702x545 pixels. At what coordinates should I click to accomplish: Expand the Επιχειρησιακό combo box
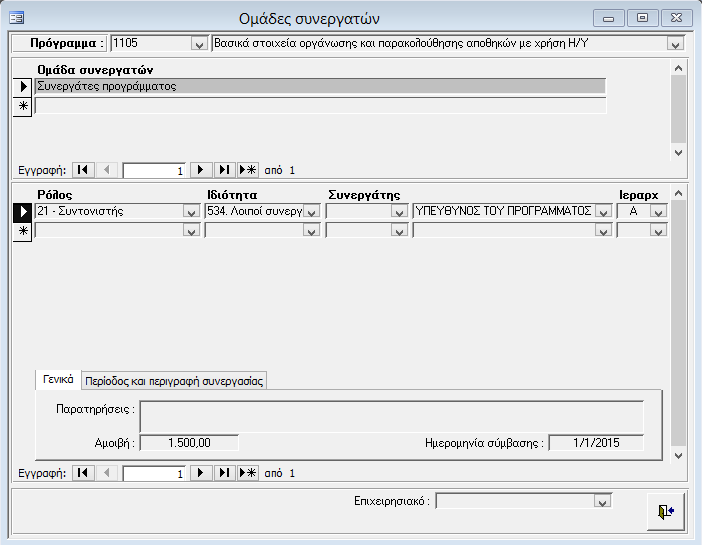pyautogui.click(x=602, y=501)
